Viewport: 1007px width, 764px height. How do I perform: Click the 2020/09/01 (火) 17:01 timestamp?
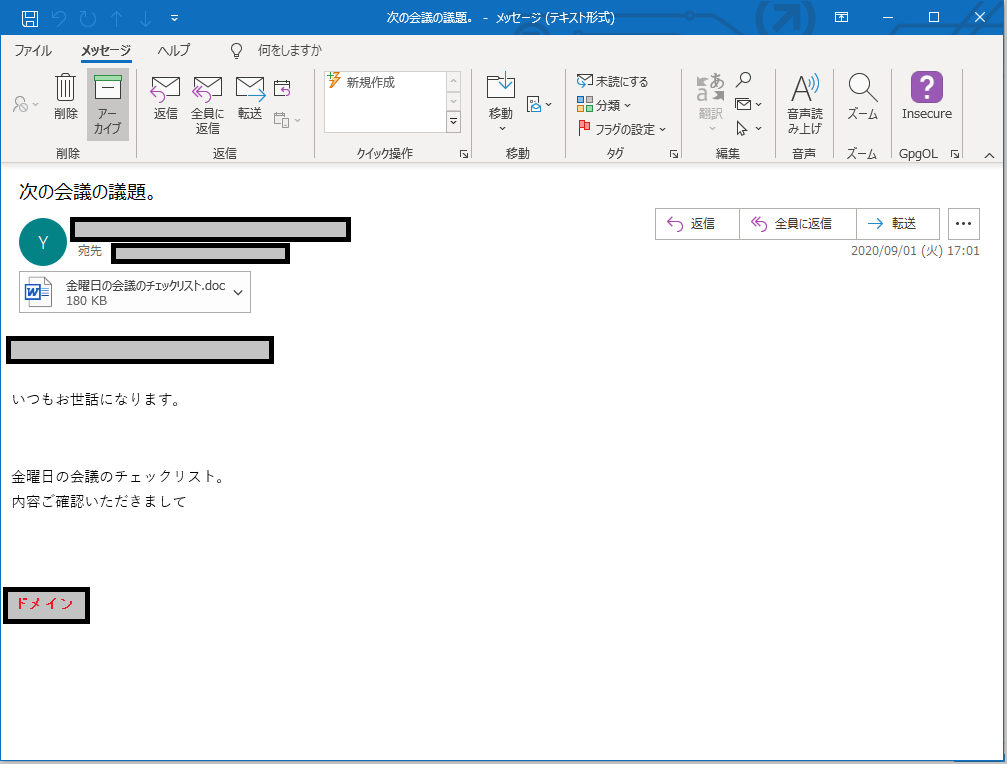[x=915, y=251]
